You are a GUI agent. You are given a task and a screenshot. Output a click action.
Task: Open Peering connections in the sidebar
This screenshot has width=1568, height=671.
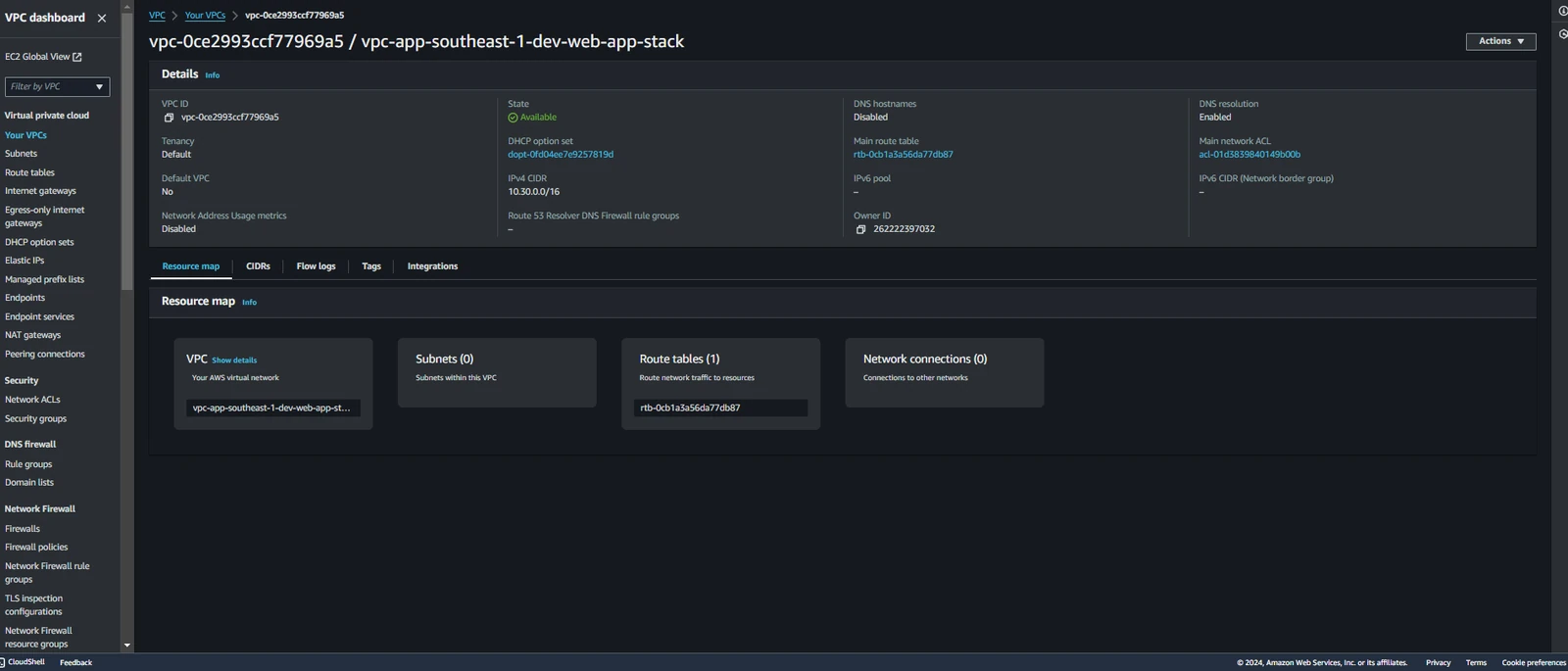click(x=44, y=355)
